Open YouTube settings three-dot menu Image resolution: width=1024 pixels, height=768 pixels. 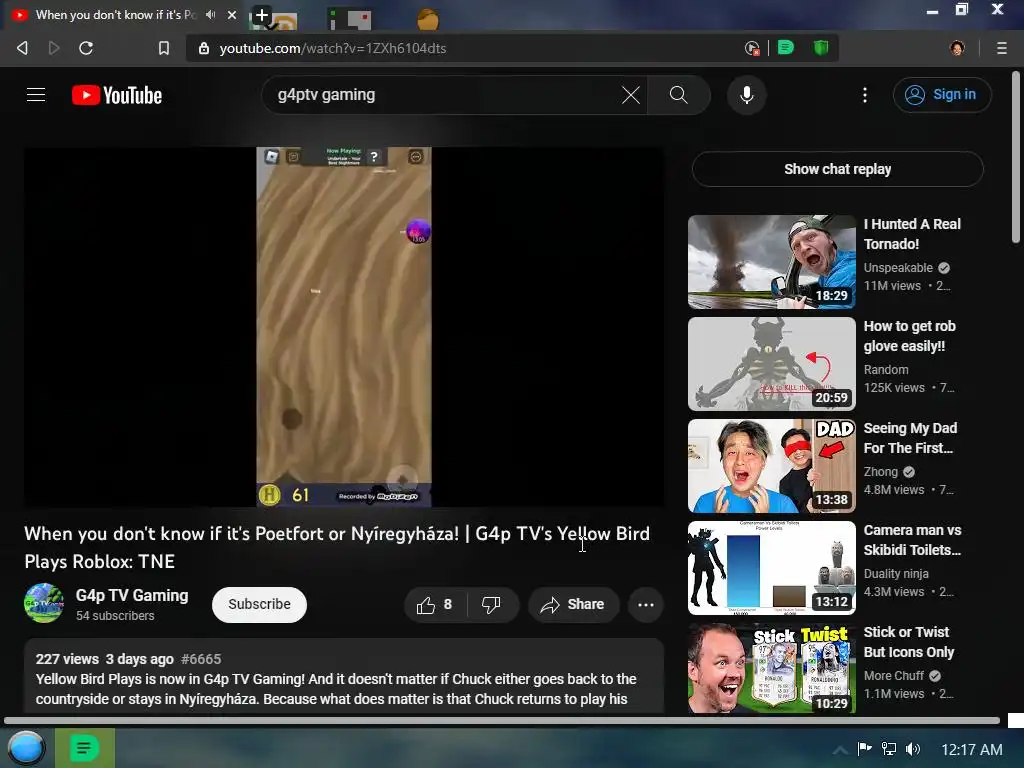[x=865, y=95]
